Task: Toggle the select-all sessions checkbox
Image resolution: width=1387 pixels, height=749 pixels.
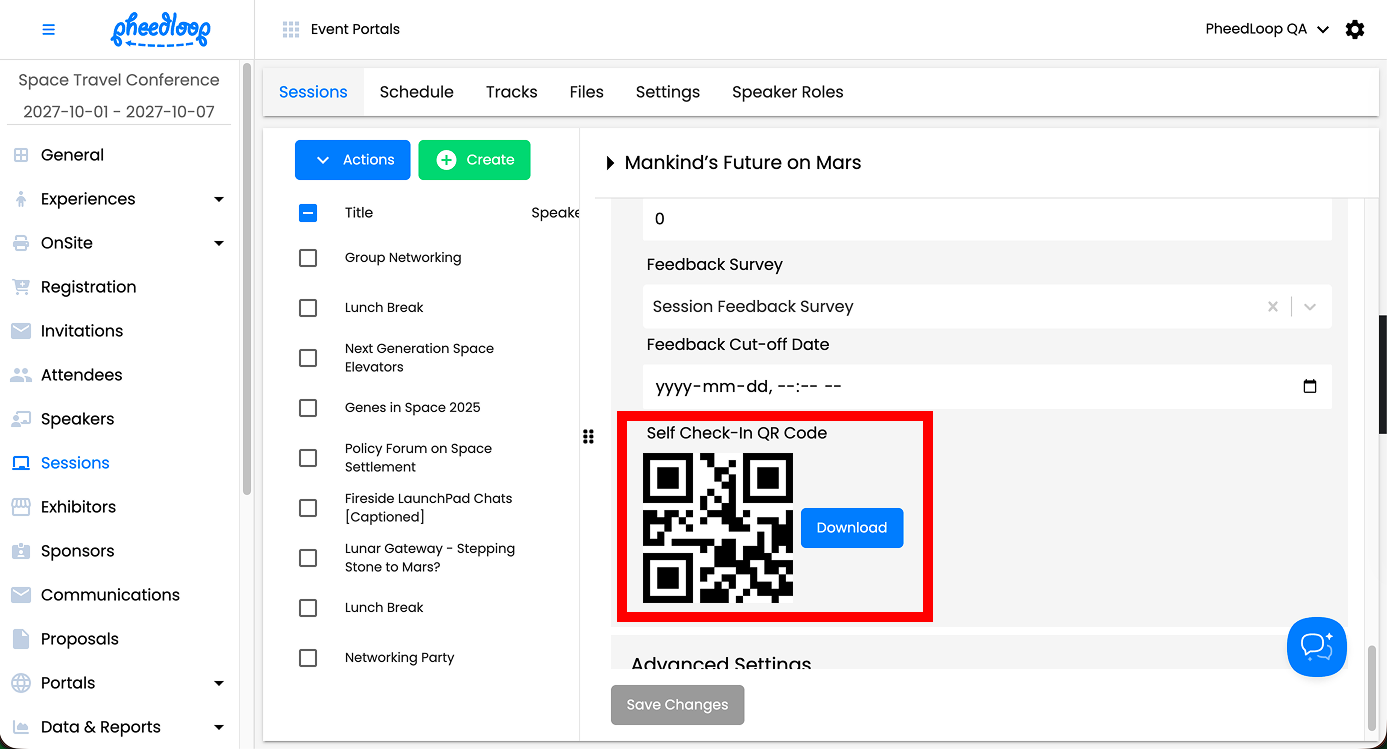Action: (x=308, y=213)
